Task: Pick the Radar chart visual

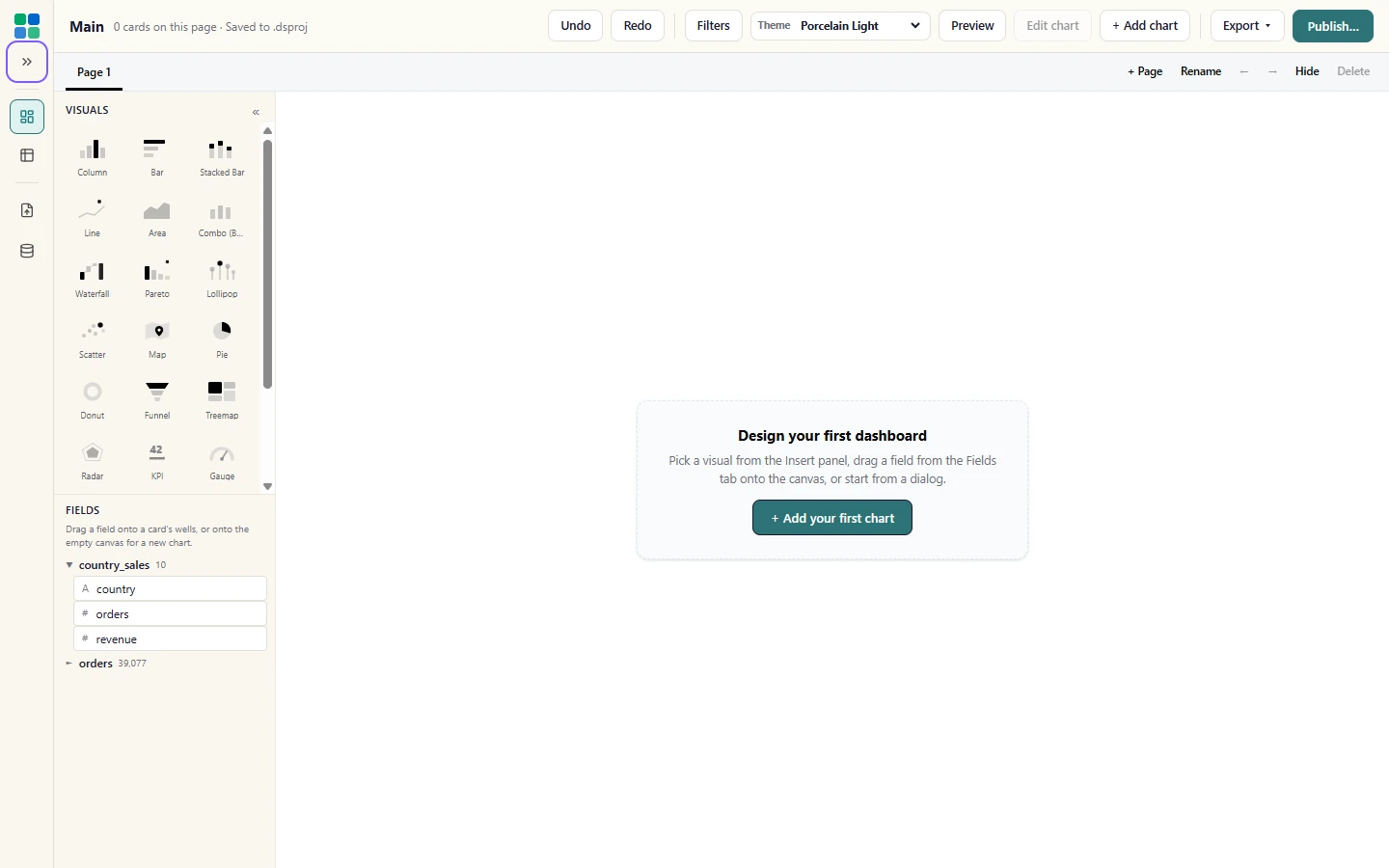Action: pyautogui.click(x=93, y=461)
